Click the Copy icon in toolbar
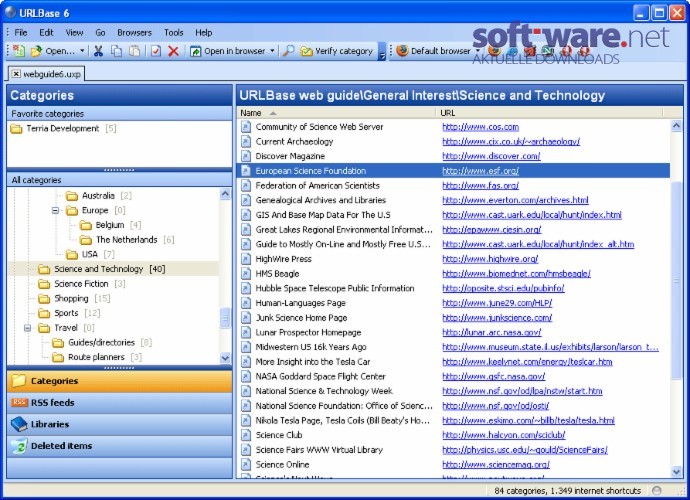Image resolution: width=690 pixels, height=500 pixels. click(x=117, y=51)
